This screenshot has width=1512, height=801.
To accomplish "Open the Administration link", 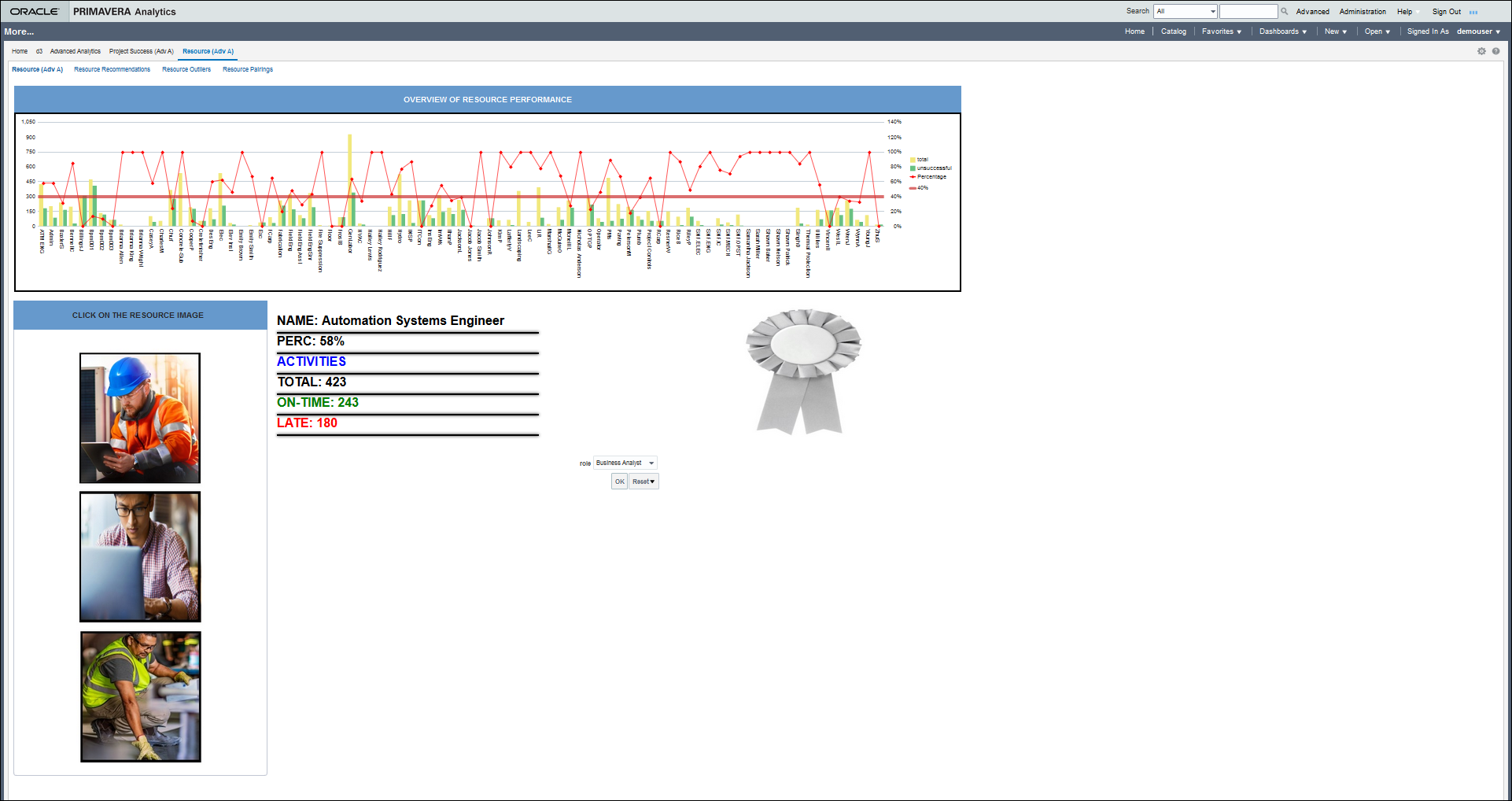I will pos(1363,12).
